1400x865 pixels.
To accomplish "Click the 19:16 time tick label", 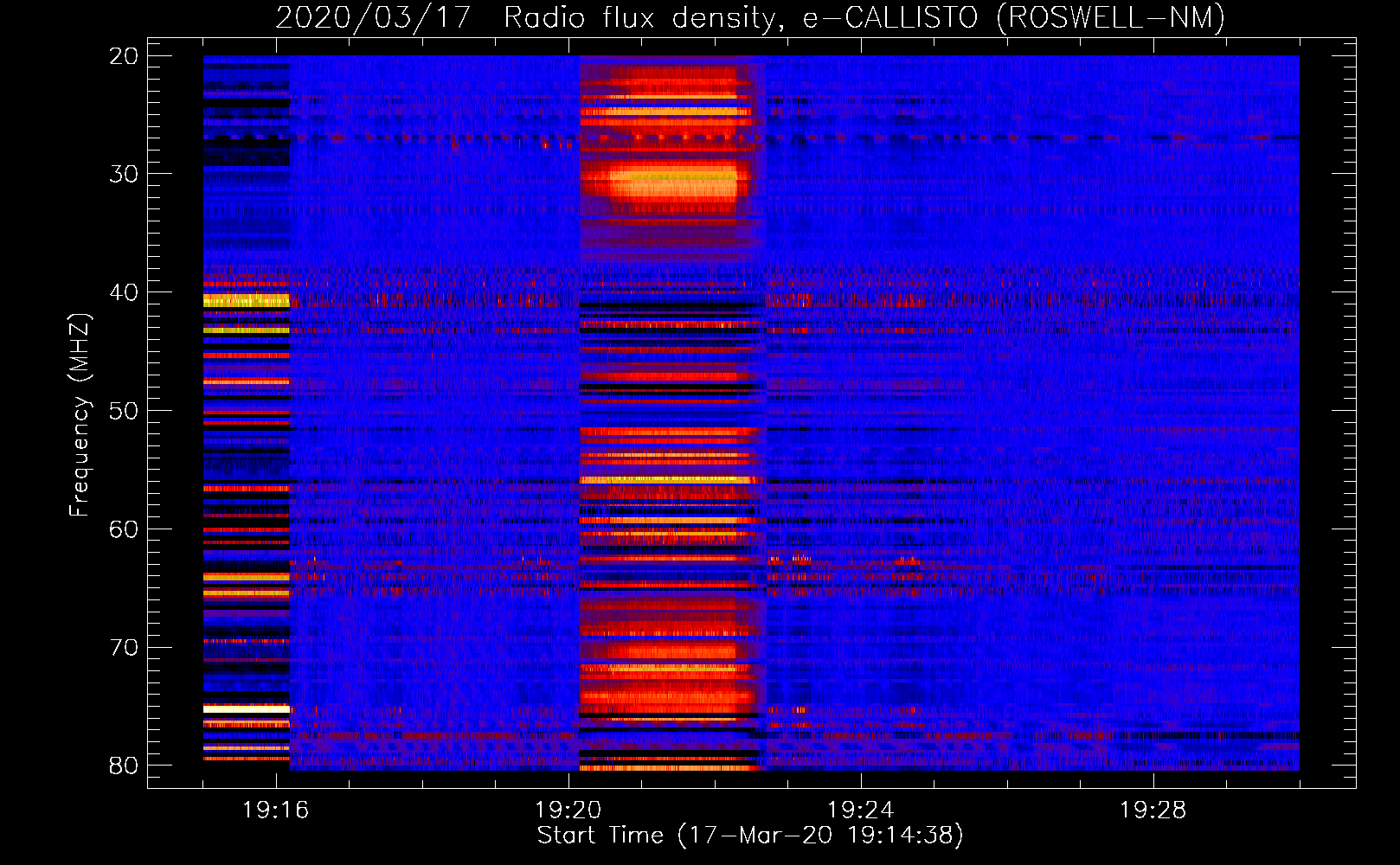I will pos(276,811).
